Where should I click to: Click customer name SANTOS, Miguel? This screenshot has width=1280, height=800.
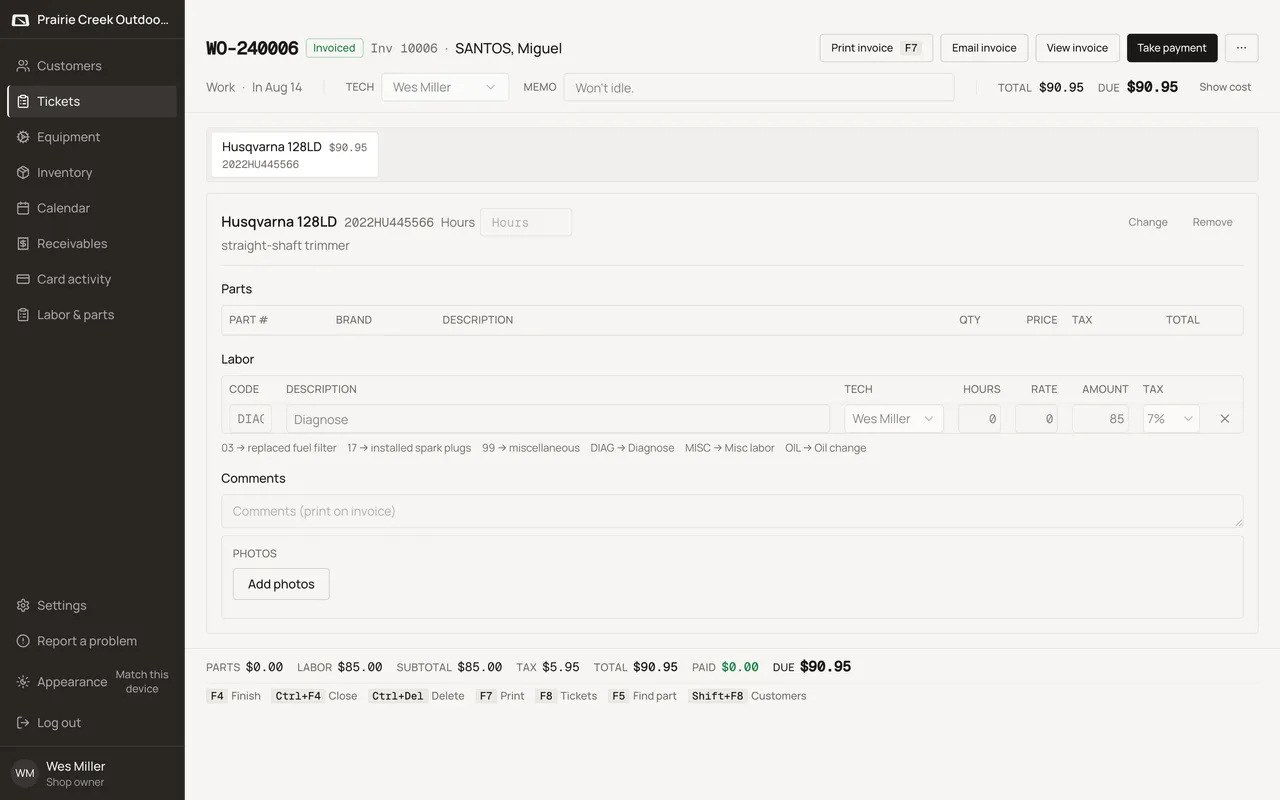508,48
